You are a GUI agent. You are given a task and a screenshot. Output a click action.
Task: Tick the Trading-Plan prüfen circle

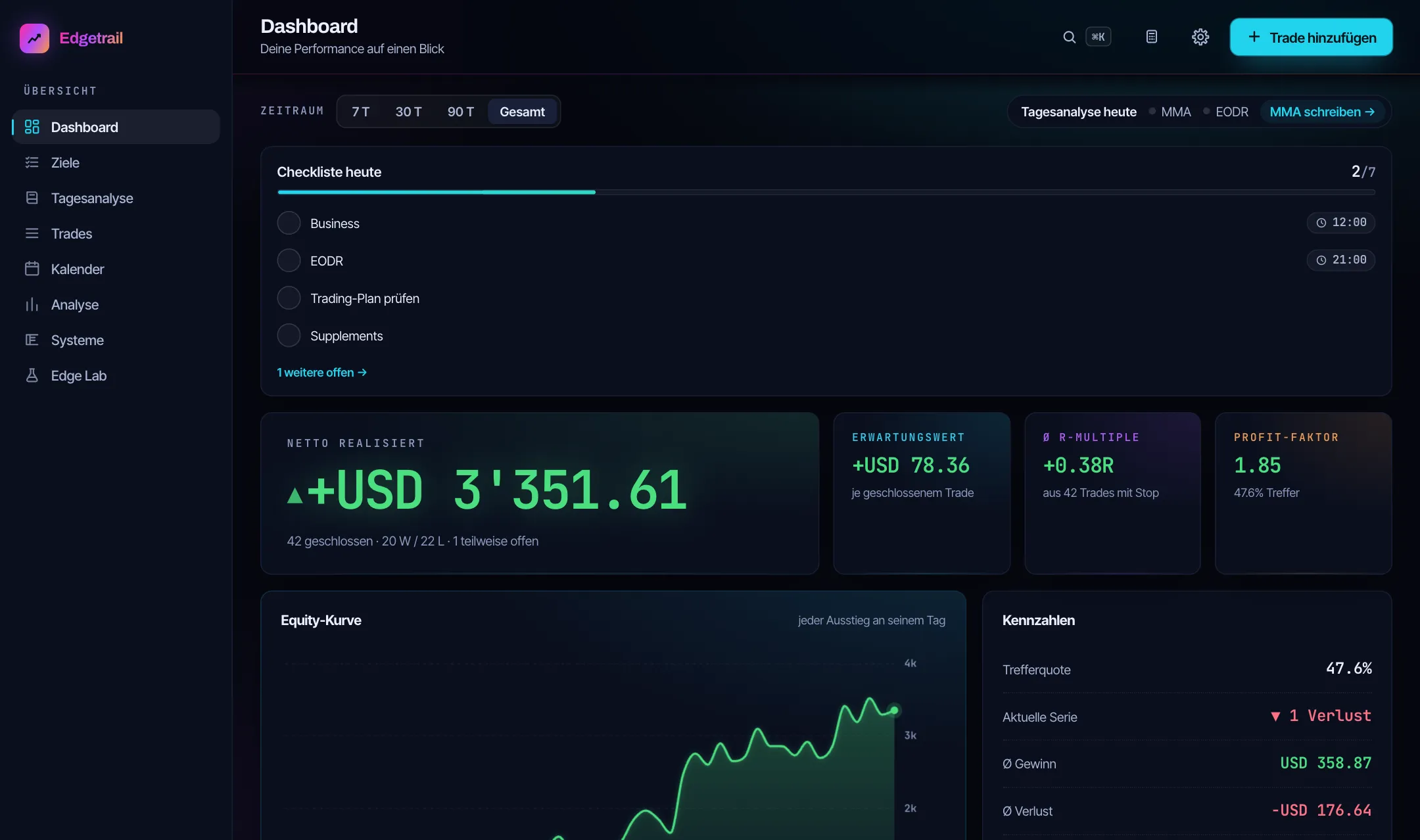coord(289,298)
